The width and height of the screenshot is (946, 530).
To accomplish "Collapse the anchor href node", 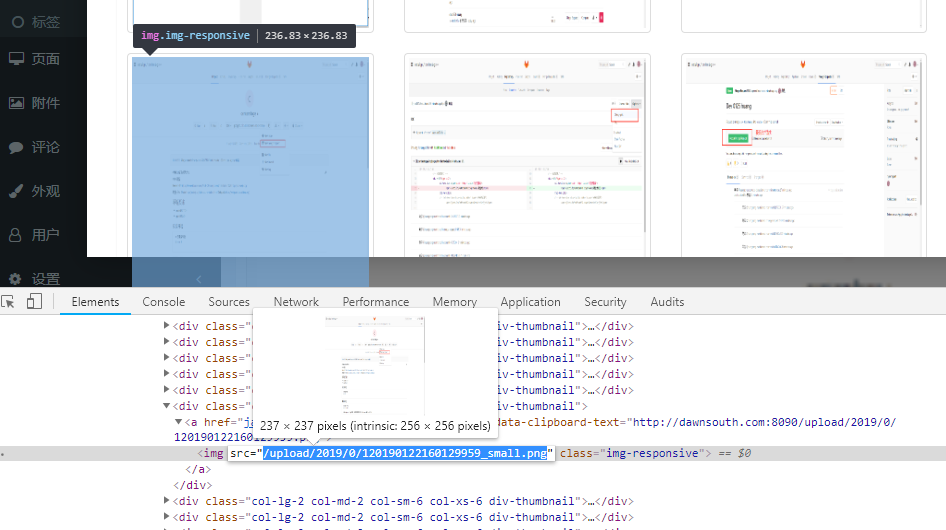I will tap(179, 422).
